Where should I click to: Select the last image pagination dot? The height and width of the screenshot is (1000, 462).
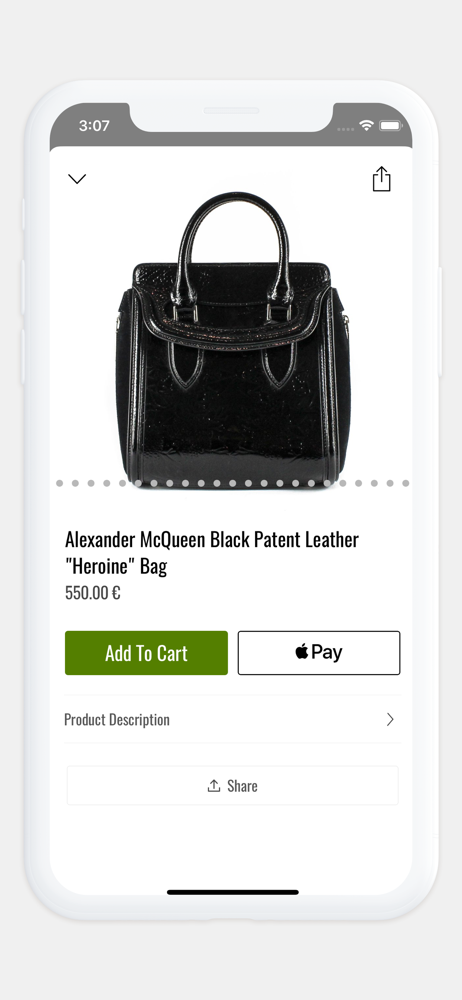pyautogui.click(x=405, y=483)
